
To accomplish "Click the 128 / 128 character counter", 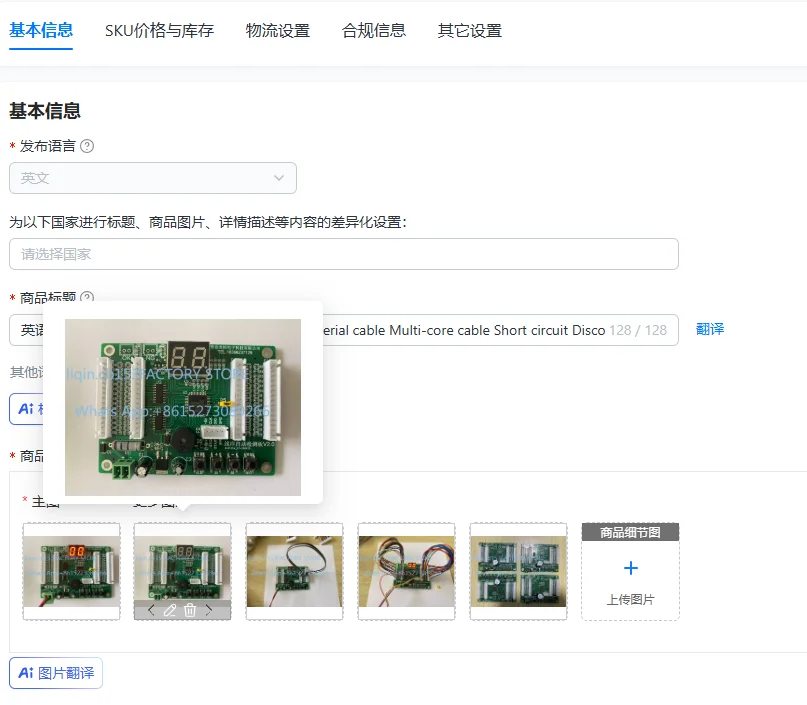I will 638,330.
